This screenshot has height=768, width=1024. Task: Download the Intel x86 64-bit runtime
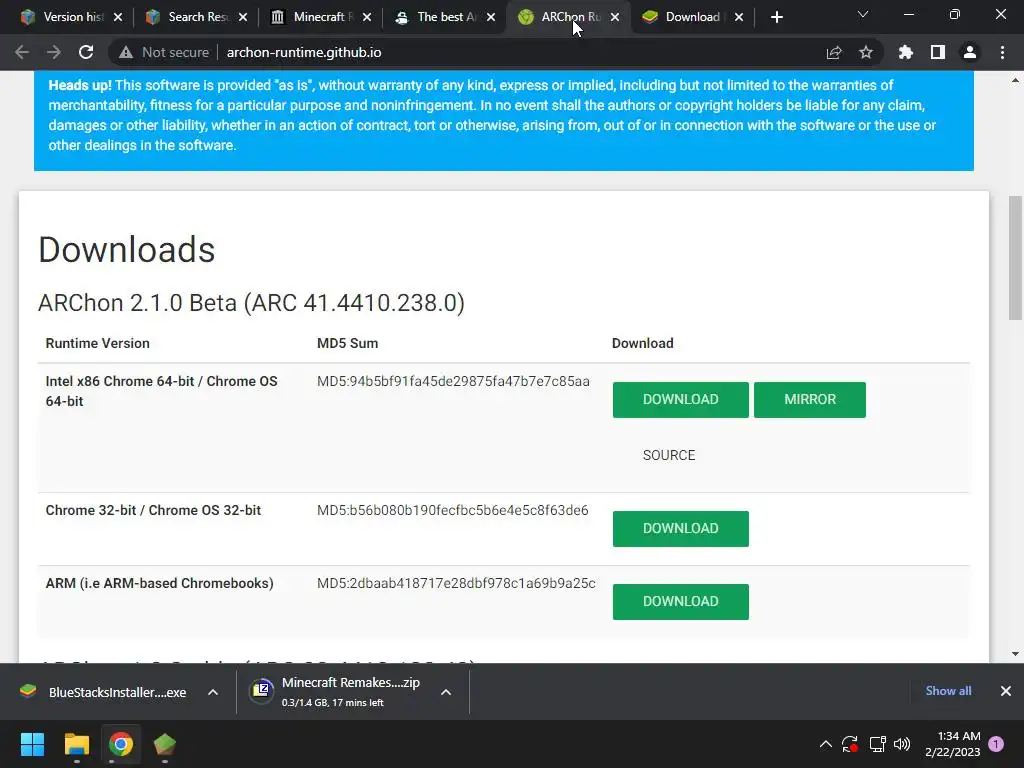pos(680,400)
